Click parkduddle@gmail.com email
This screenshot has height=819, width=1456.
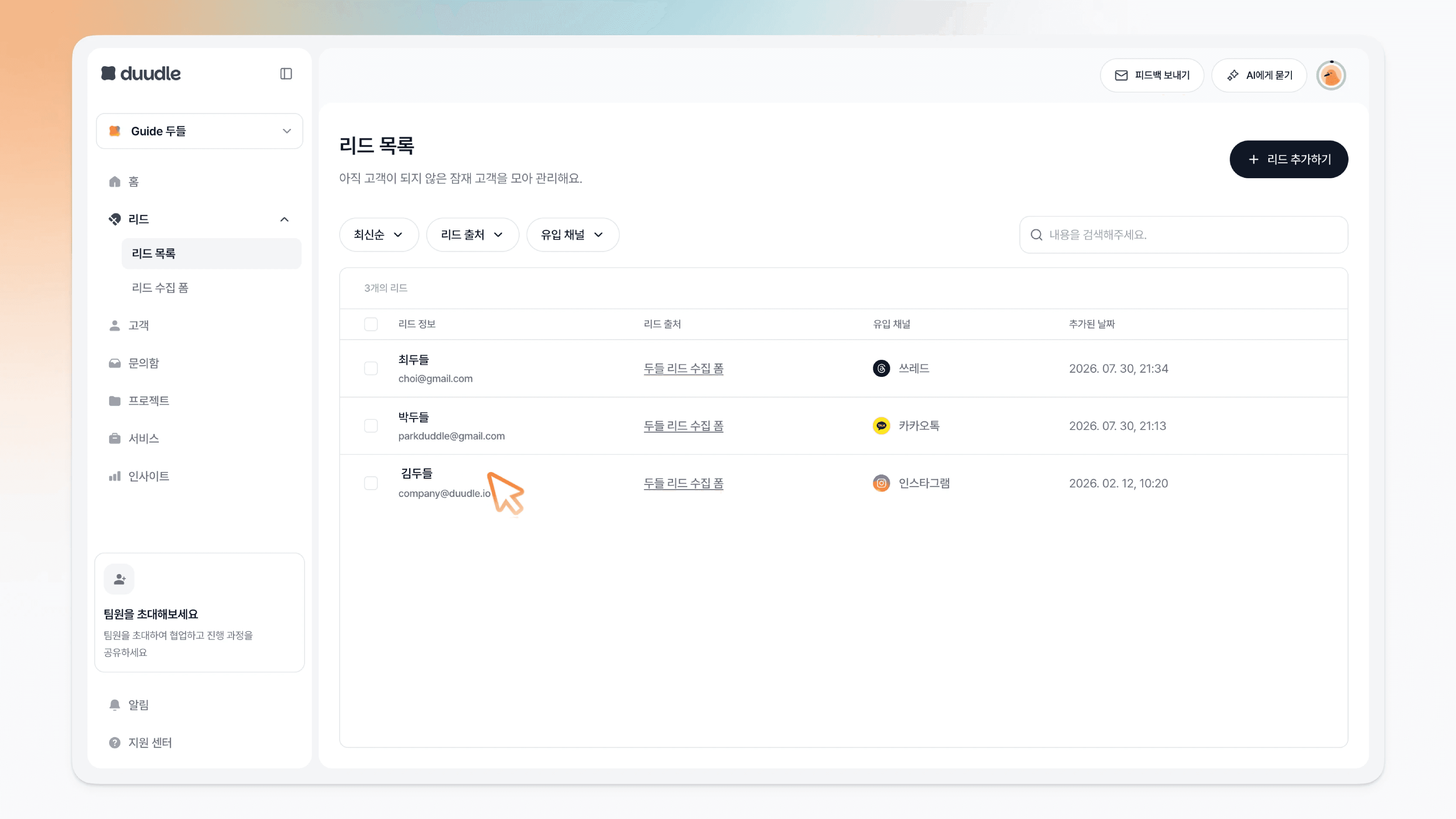click(x=452, y=436)
